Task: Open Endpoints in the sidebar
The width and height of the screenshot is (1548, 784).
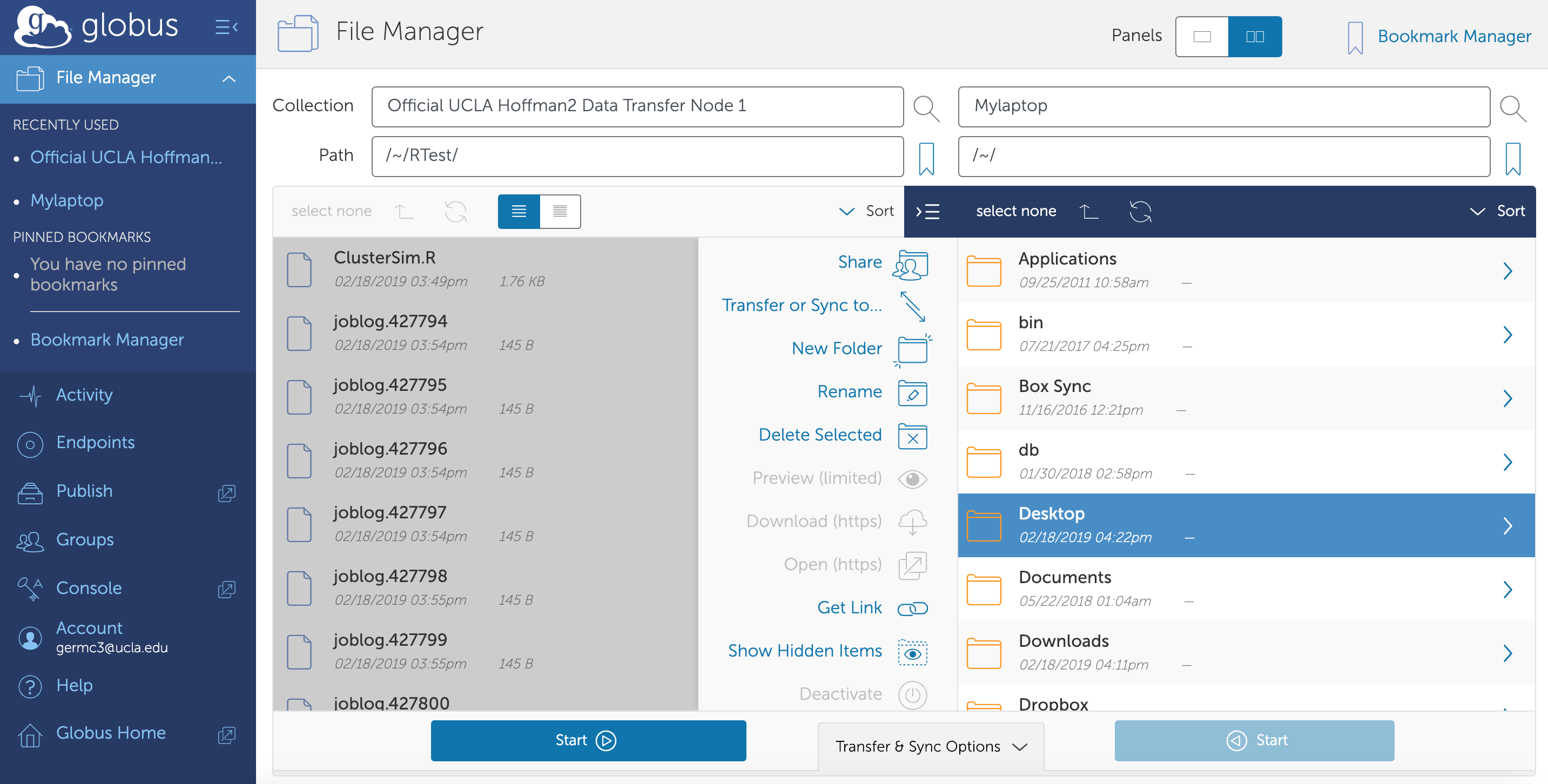Action: tap(95, 443)
